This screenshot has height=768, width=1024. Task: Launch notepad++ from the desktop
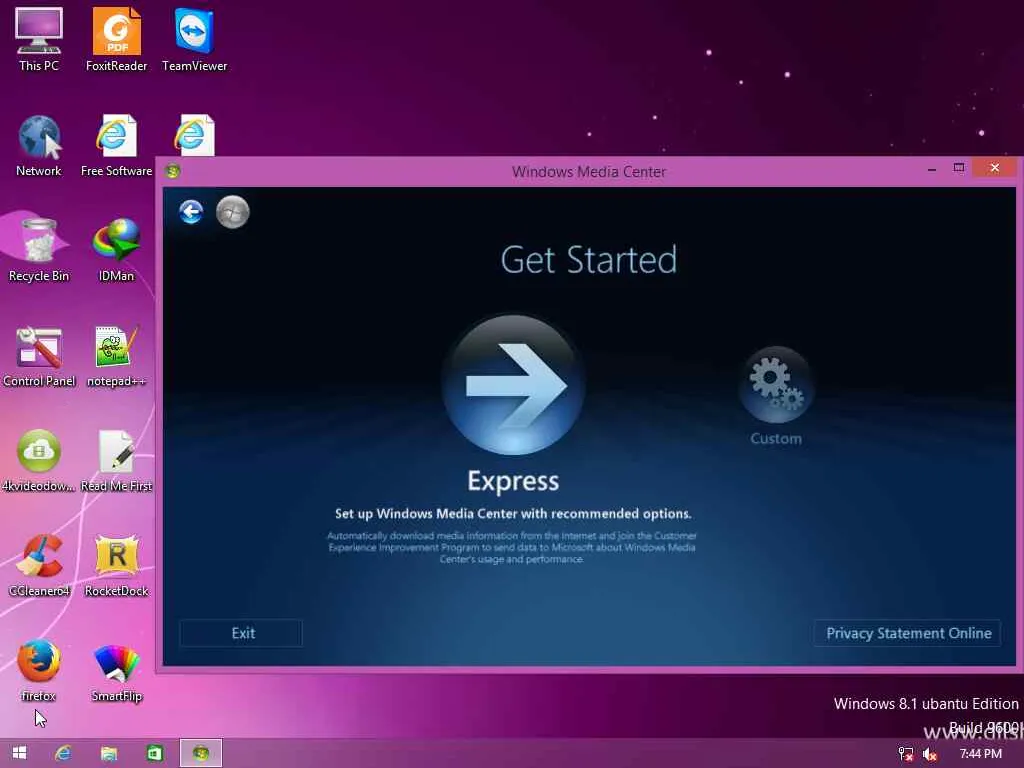116,356
